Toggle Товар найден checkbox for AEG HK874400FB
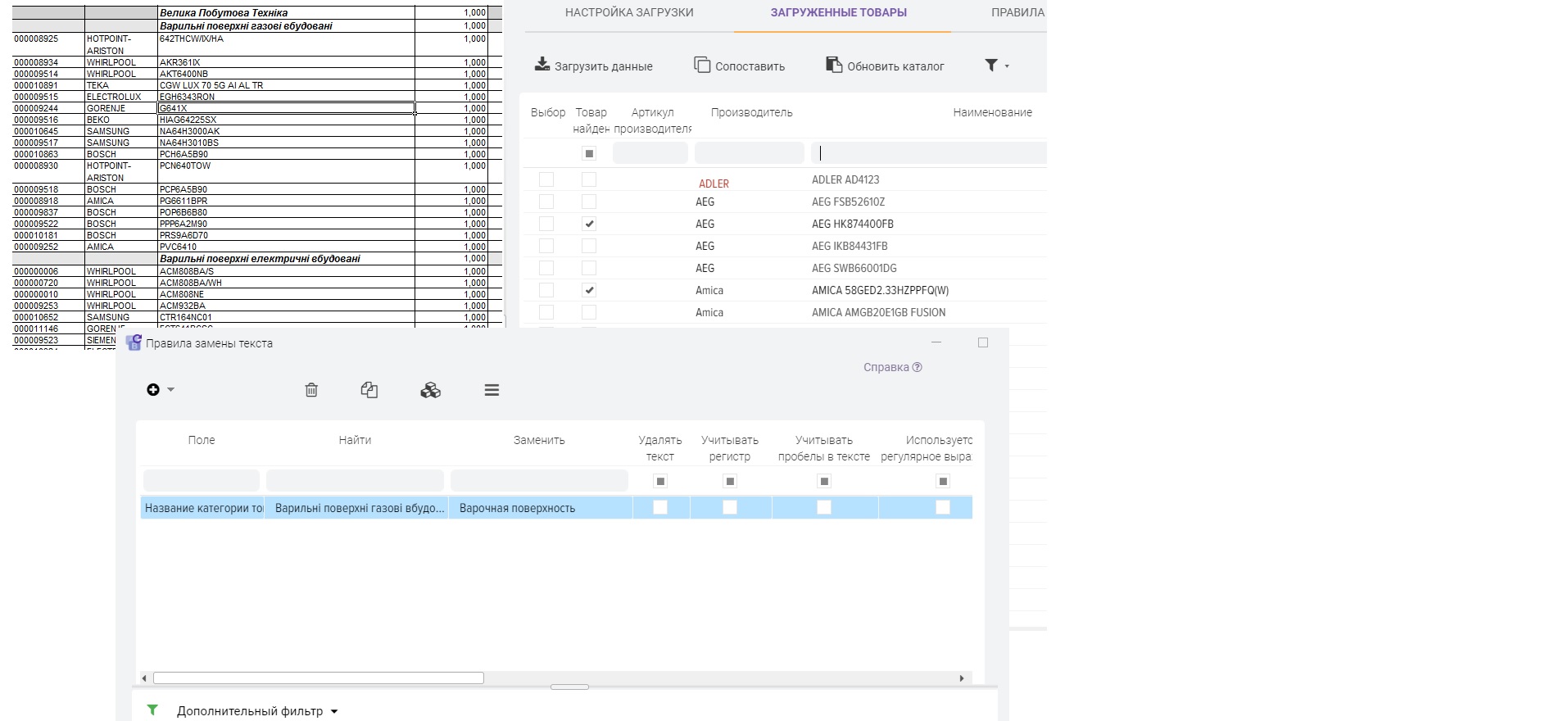 coord(589,224)
